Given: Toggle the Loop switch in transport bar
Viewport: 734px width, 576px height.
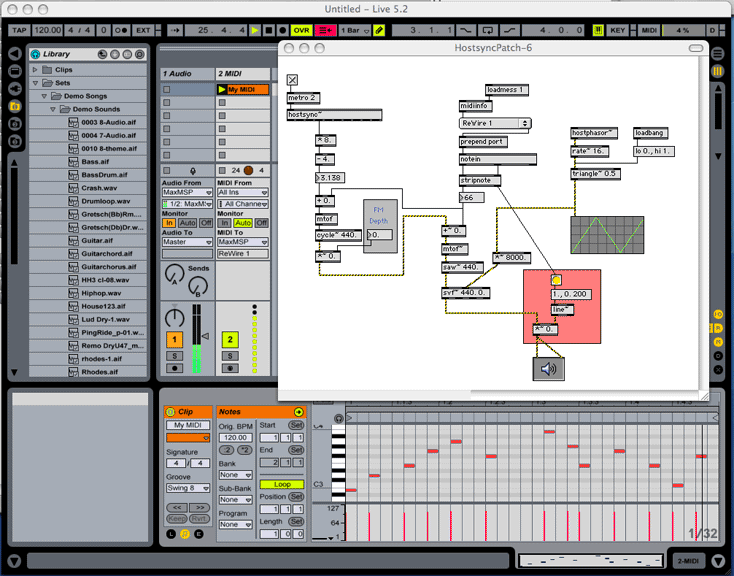Looking at the screenshot, I should (487, 30).
